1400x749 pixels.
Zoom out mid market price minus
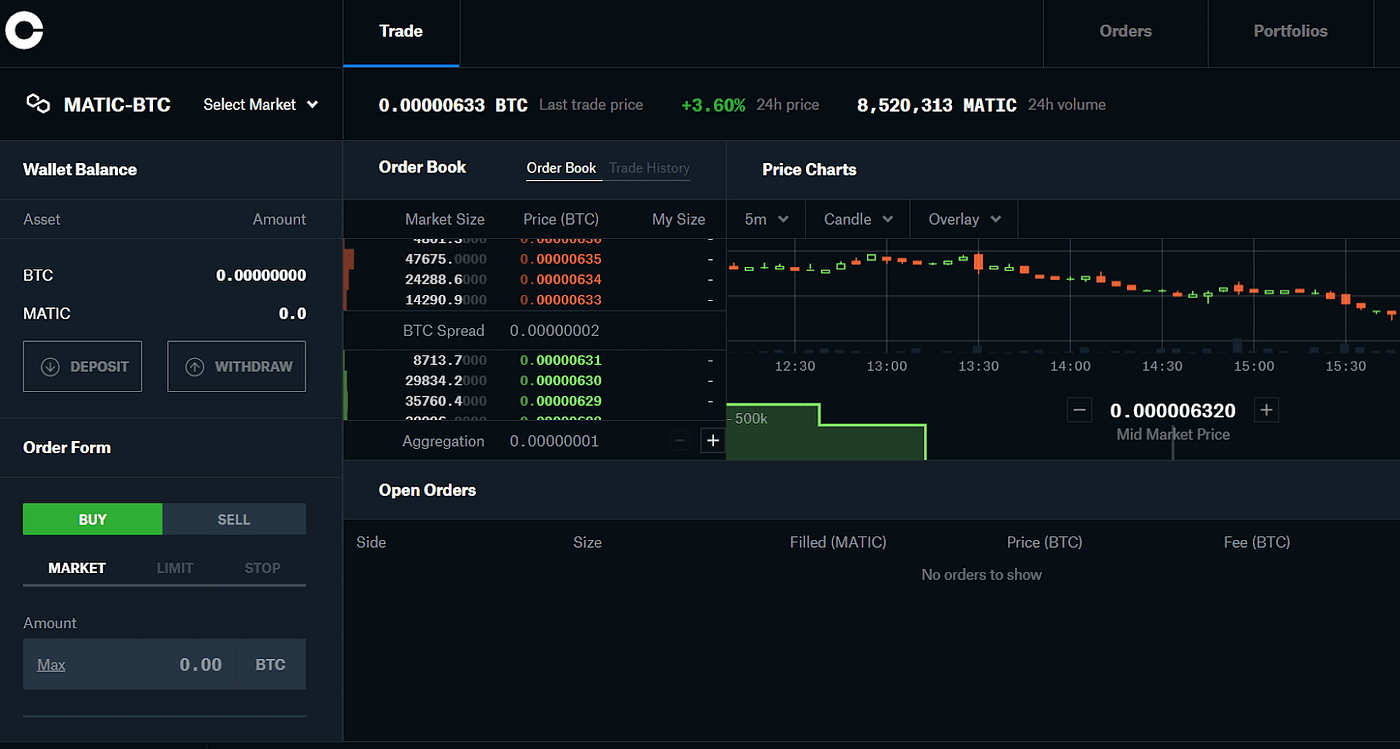pos(1079,410)
